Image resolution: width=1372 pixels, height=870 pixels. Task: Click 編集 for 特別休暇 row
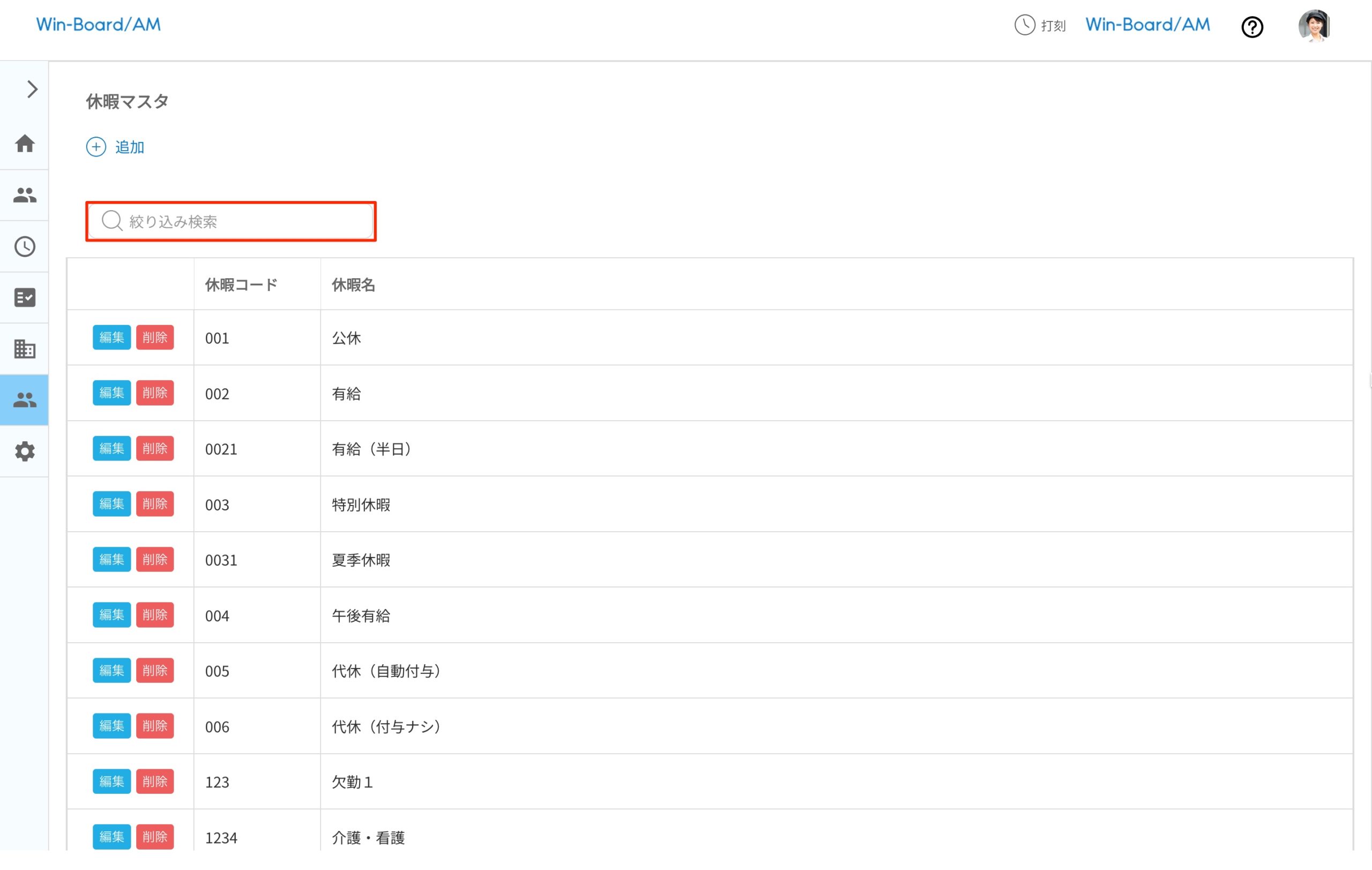tap(111, 504)
